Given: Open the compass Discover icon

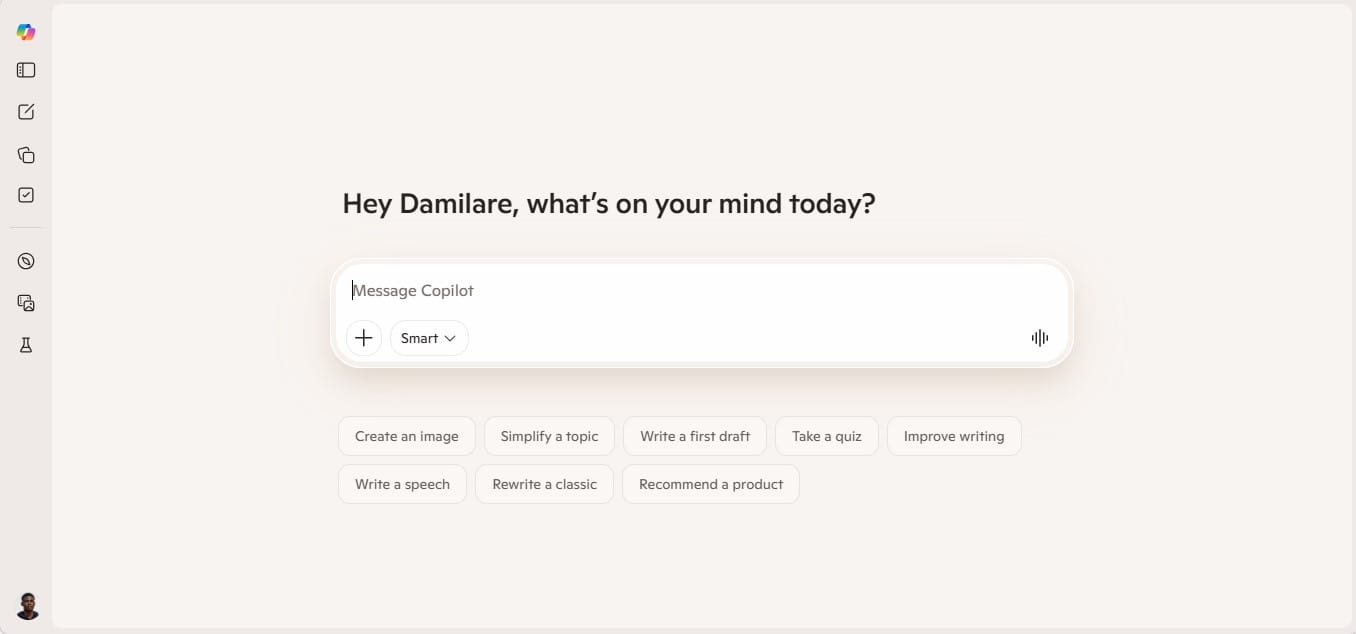Looking at the screenshot, I should coord(26,261).
